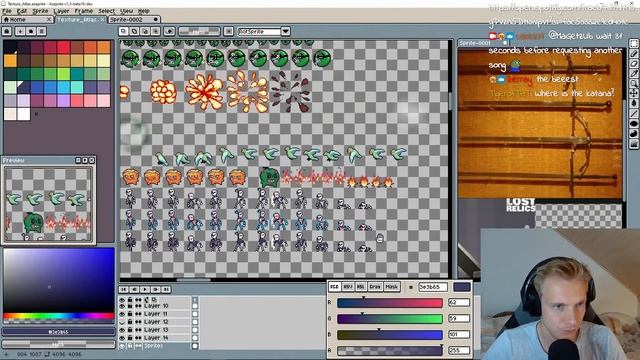
Task: Close the Texture_Atlas tab
Action: point(102,20)
